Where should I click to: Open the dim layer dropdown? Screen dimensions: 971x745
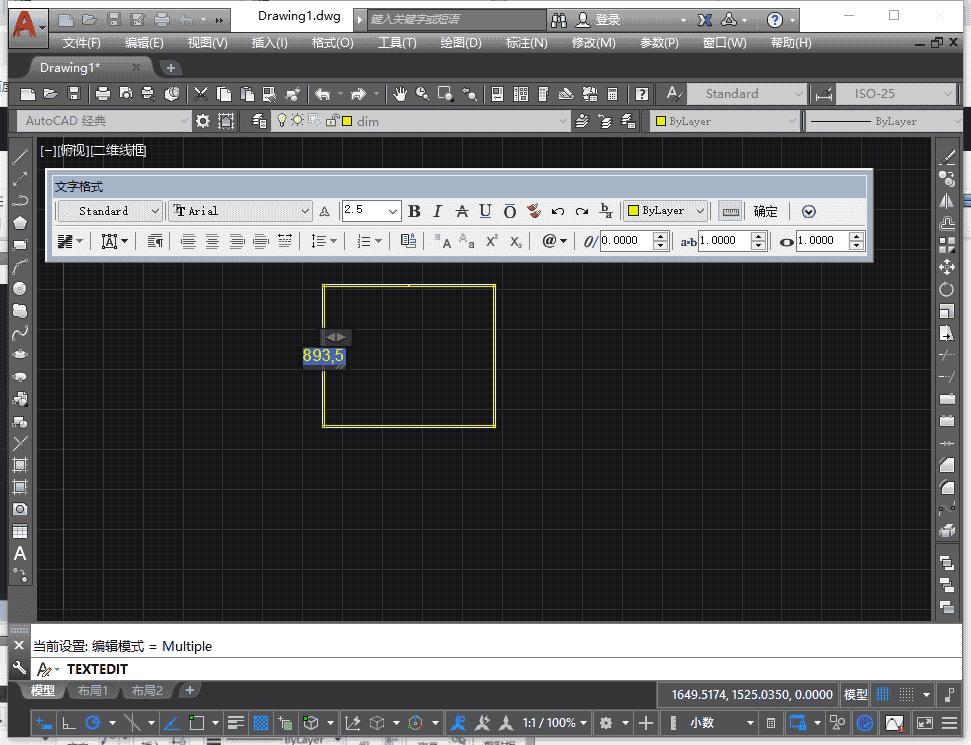(422, 121)
